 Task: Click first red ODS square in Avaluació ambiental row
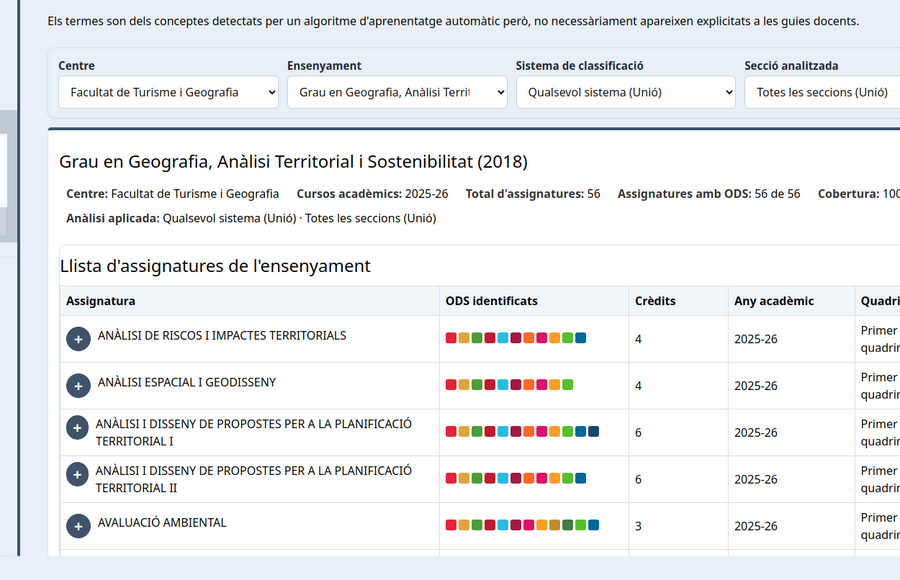pos(451,525)
